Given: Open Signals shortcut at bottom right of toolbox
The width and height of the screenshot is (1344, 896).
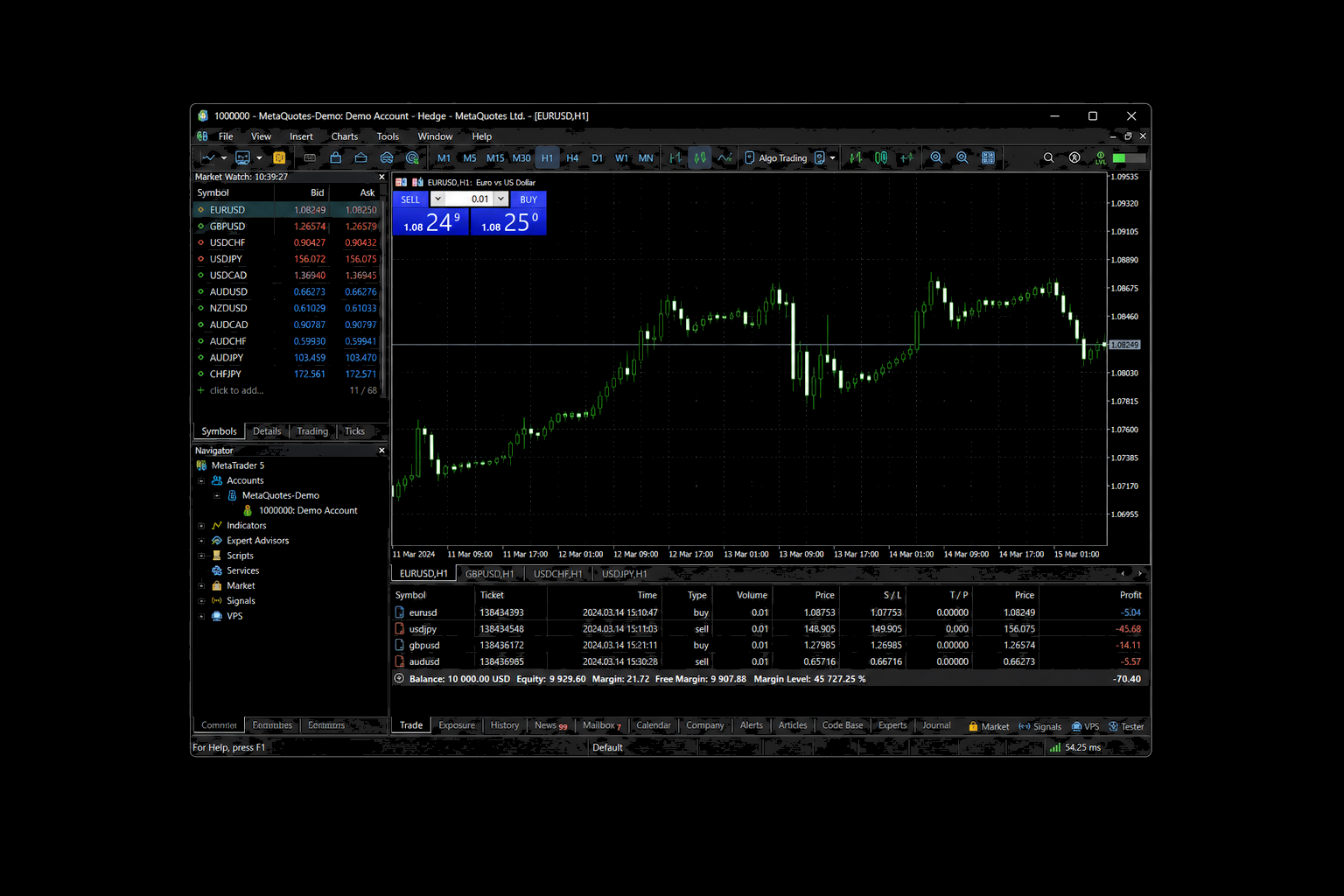Looking at the screenshot, I should (x=1039, y=726).
